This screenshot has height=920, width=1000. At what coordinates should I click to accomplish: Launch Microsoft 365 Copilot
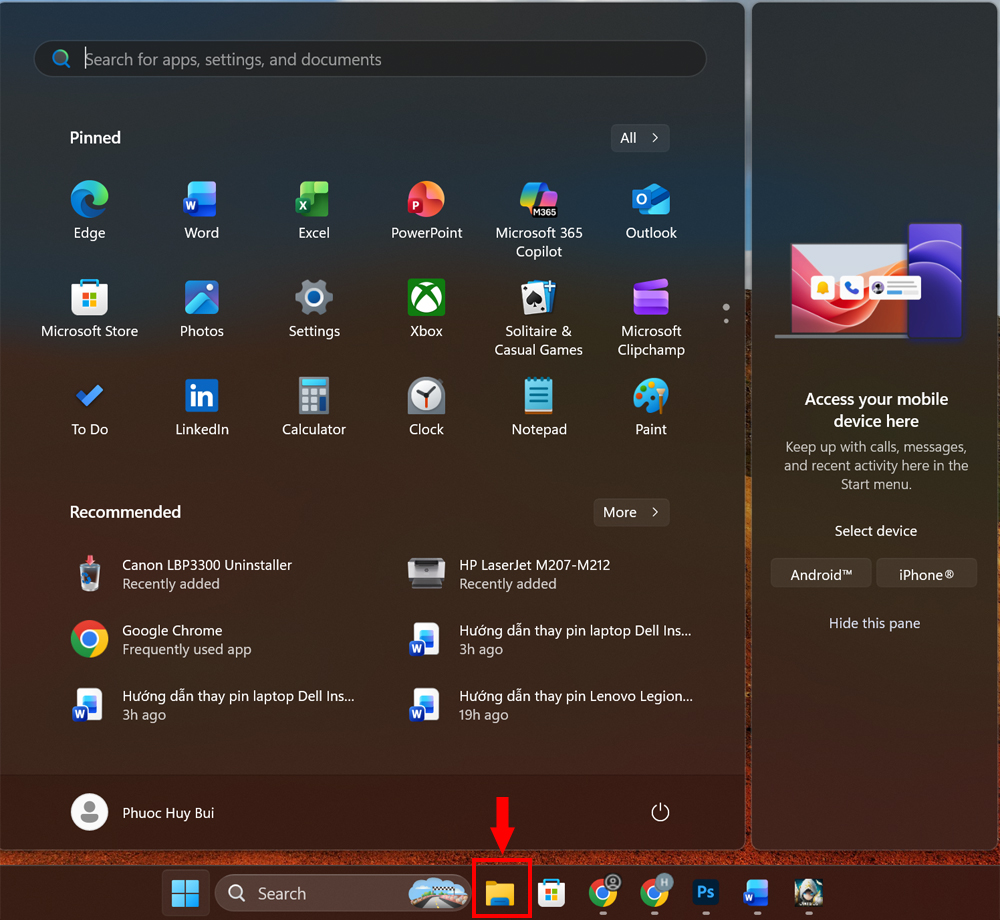tap(538, 208)
